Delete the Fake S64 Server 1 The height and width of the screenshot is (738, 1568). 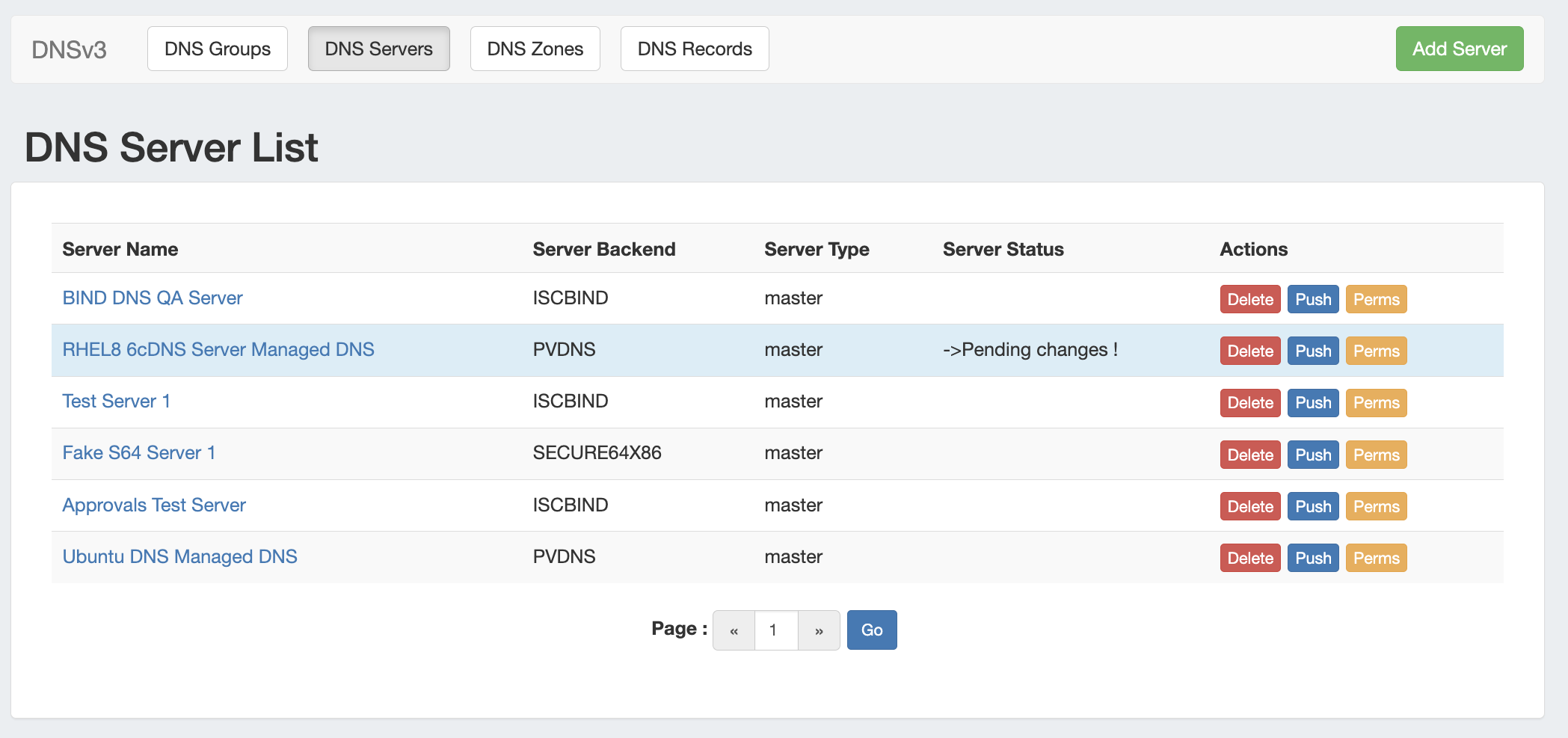pyautogui.click(x=1249, y=455)
